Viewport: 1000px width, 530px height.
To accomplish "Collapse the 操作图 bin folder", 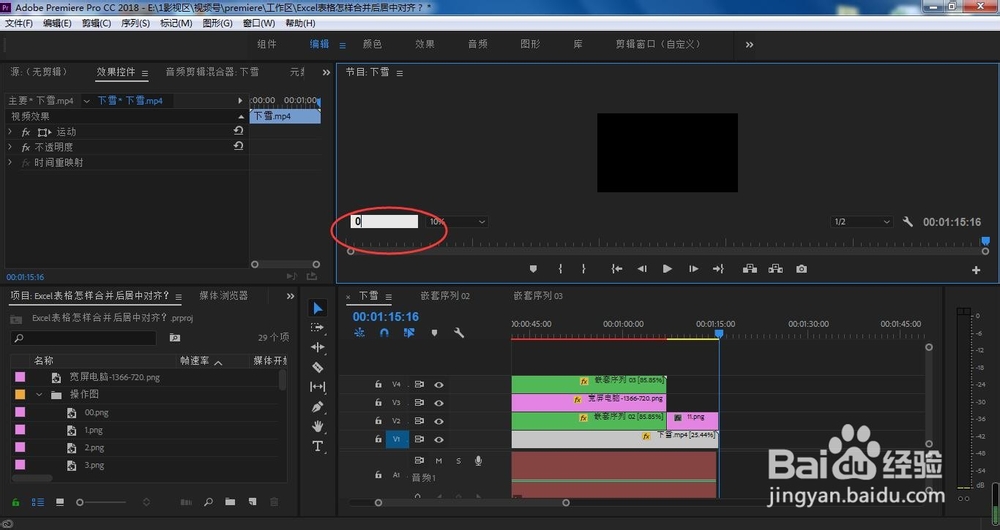I will 39,395.
